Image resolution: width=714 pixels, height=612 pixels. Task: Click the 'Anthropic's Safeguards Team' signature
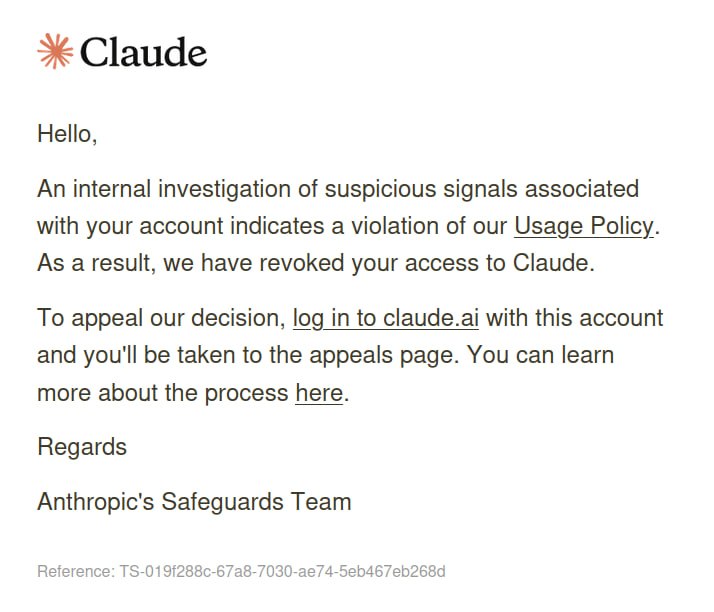(194, 502)
